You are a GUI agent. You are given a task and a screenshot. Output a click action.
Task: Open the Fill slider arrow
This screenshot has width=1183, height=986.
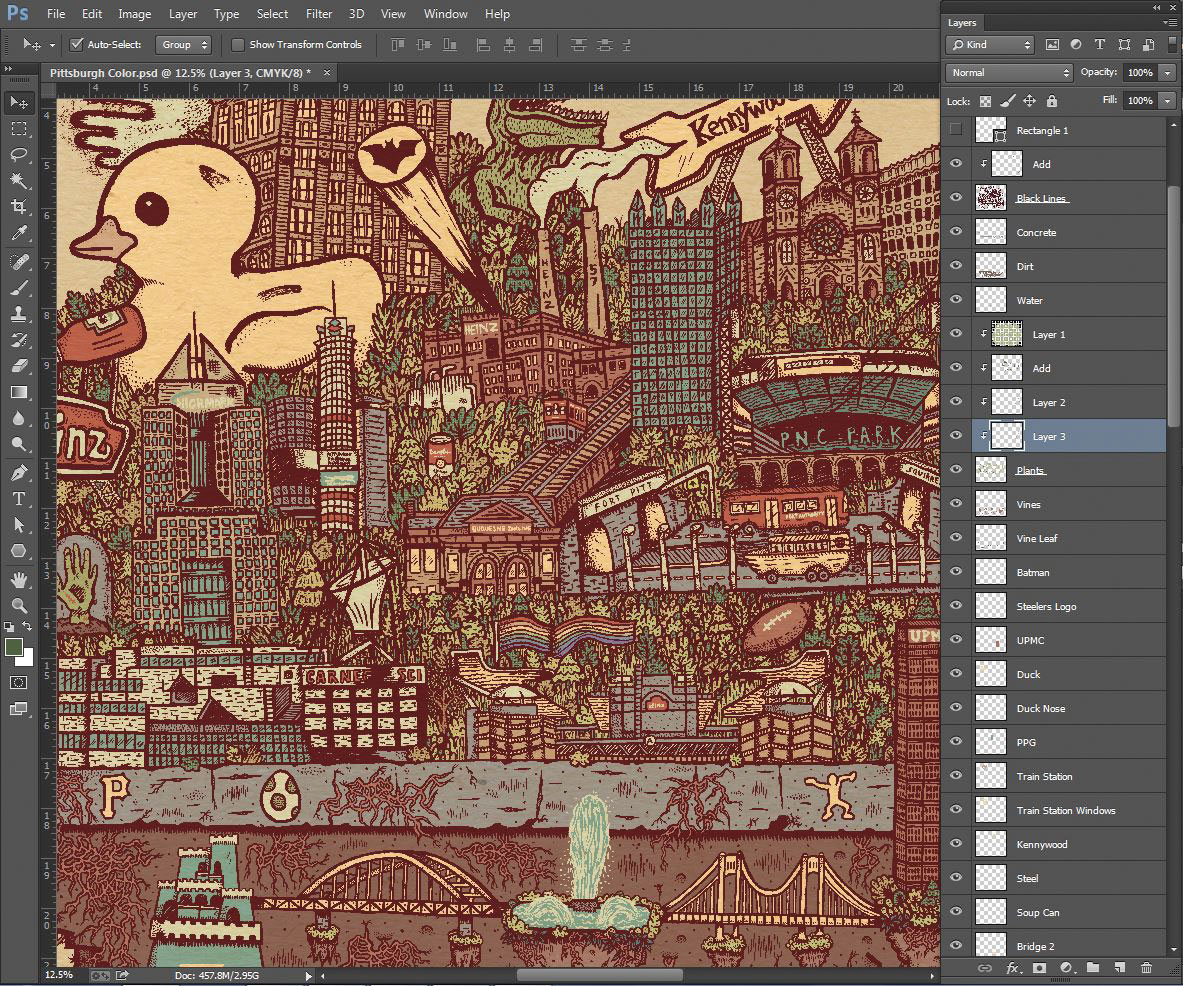click(1168, 100)
